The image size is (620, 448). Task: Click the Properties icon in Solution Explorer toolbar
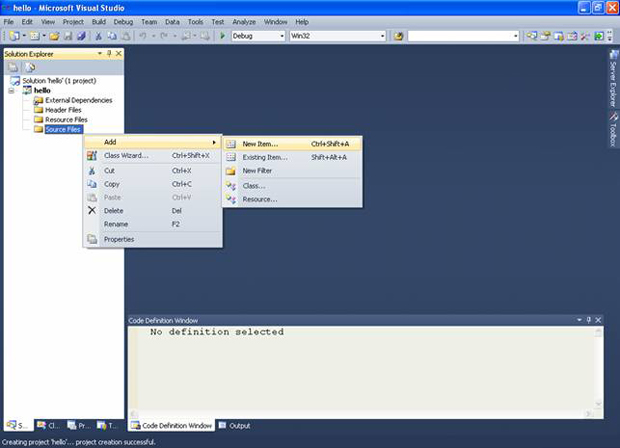[13, 67]
